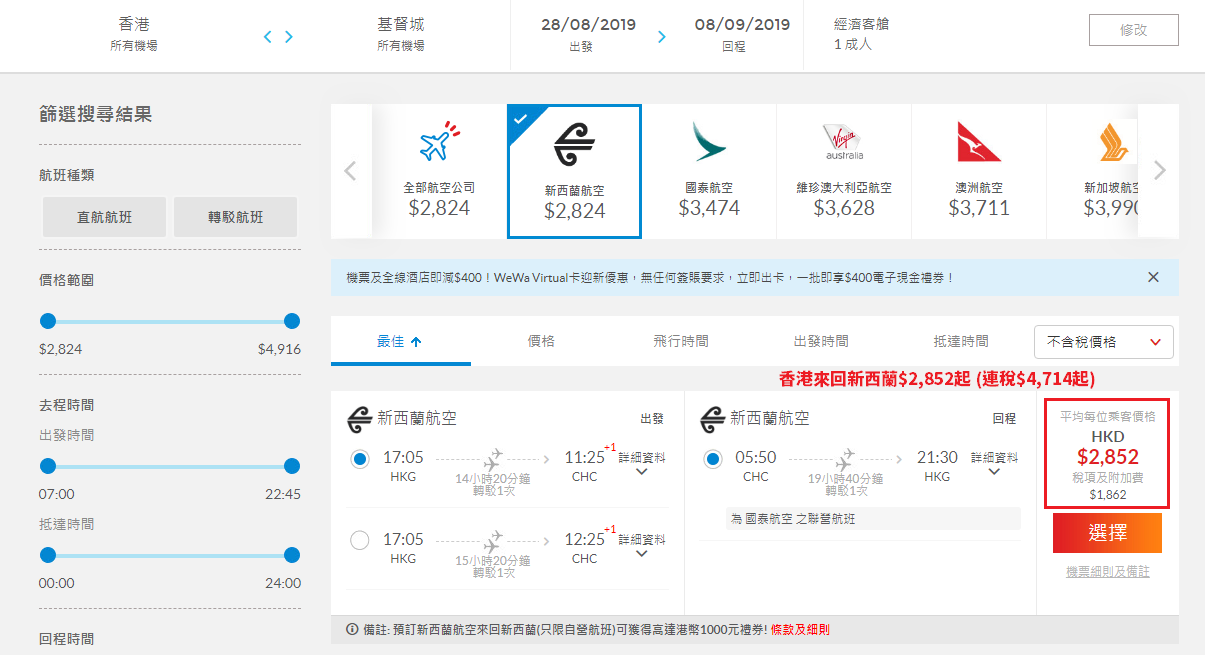
Task: Close the WeWa promotion banner
Action: pyautogui.click(x=1153, y=277)
